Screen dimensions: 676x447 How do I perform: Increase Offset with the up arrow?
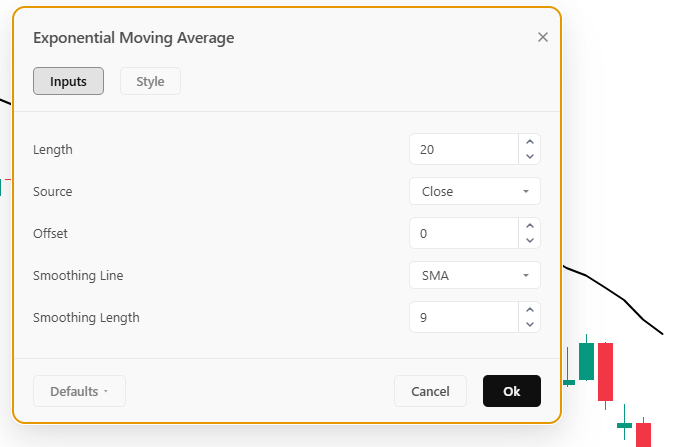[x=530, y=226]
